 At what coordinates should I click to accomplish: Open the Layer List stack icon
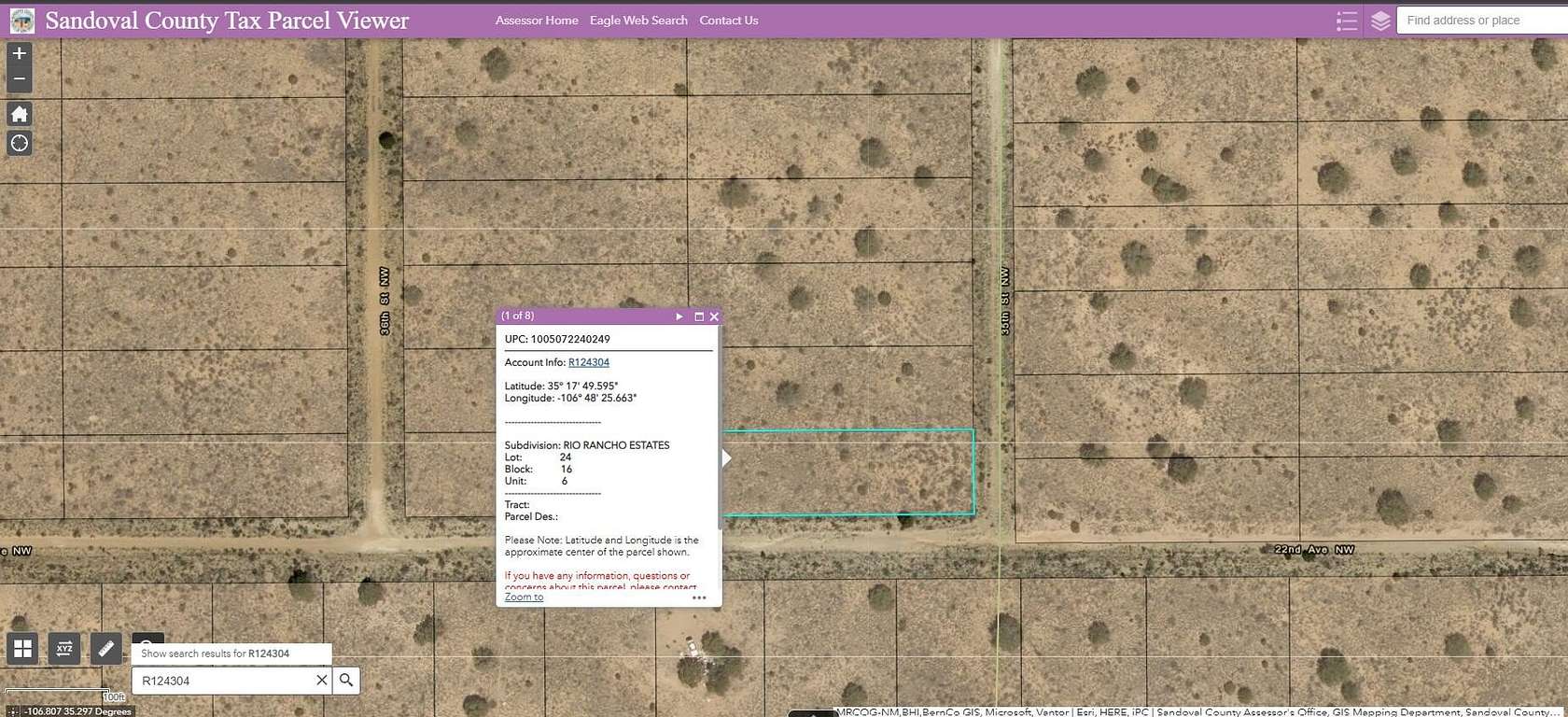pos(1380,21)
